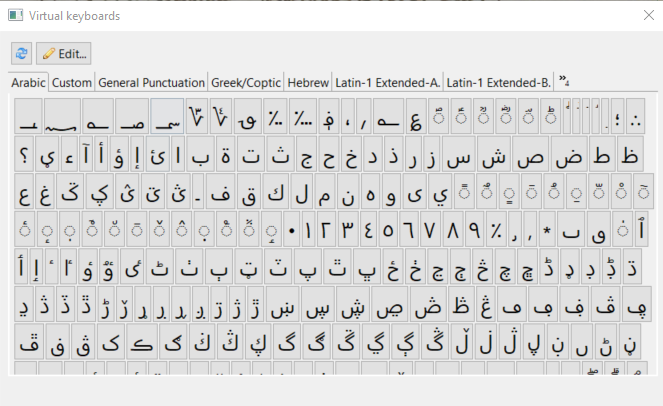This screenshot has height=406, width=663.
Task: Insert the Arabic letter ظ key
Action: 629,154
